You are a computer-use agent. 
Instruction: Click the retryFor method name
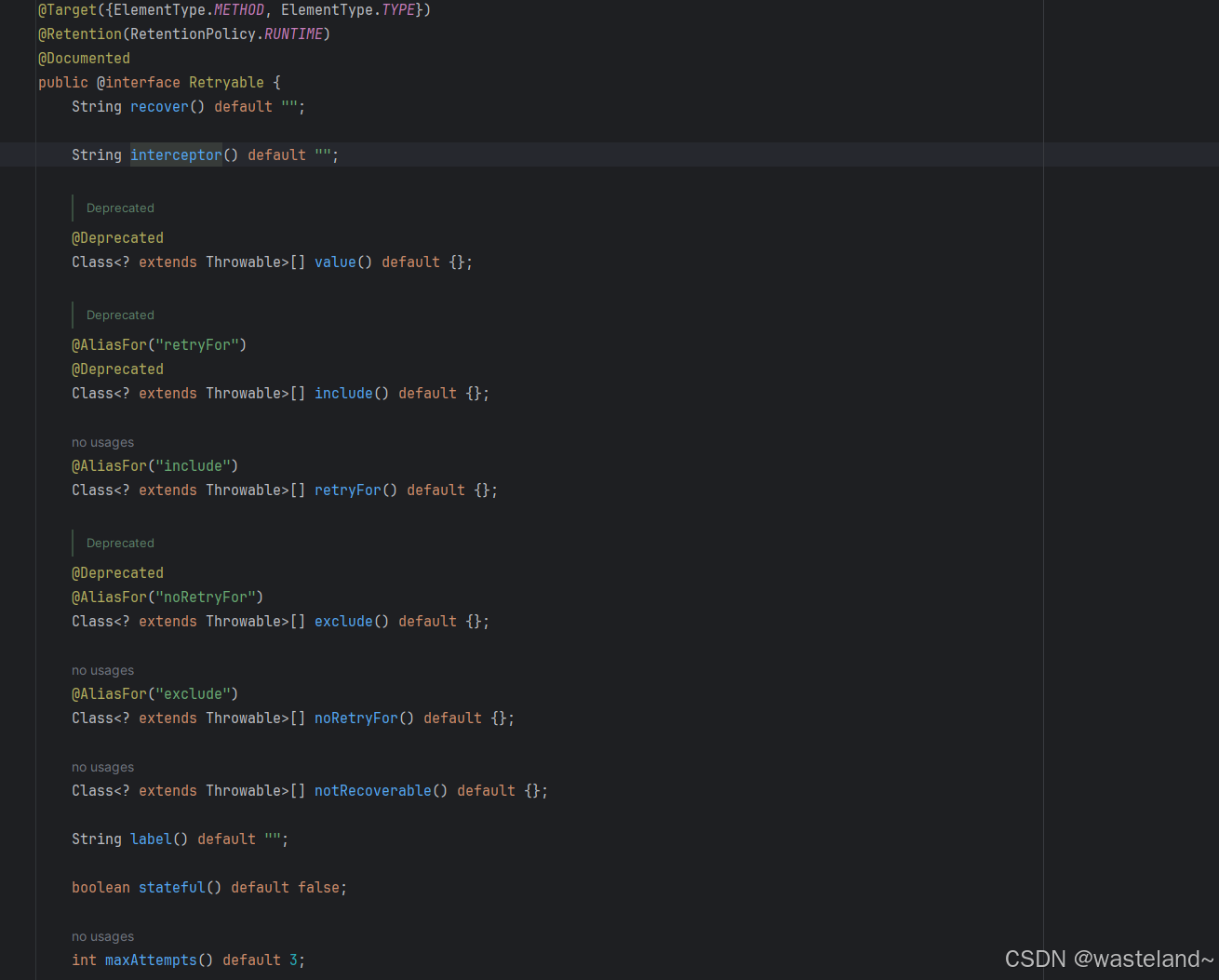(x=347, y=490)
